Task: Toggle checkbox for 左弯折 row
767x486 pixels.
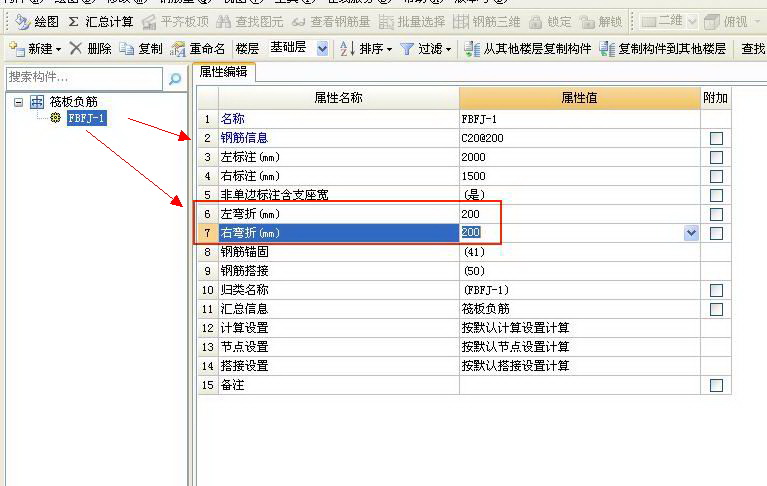Action: point(716,214)
